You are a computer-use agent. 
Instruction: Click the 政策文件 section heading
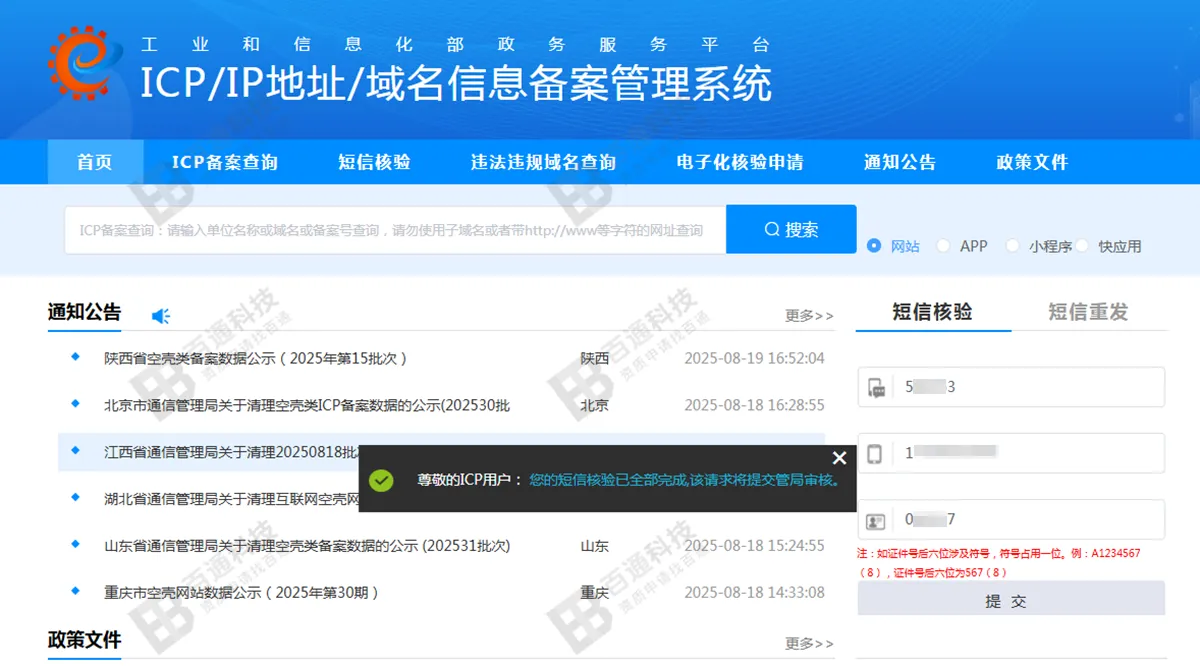(84, 639)
